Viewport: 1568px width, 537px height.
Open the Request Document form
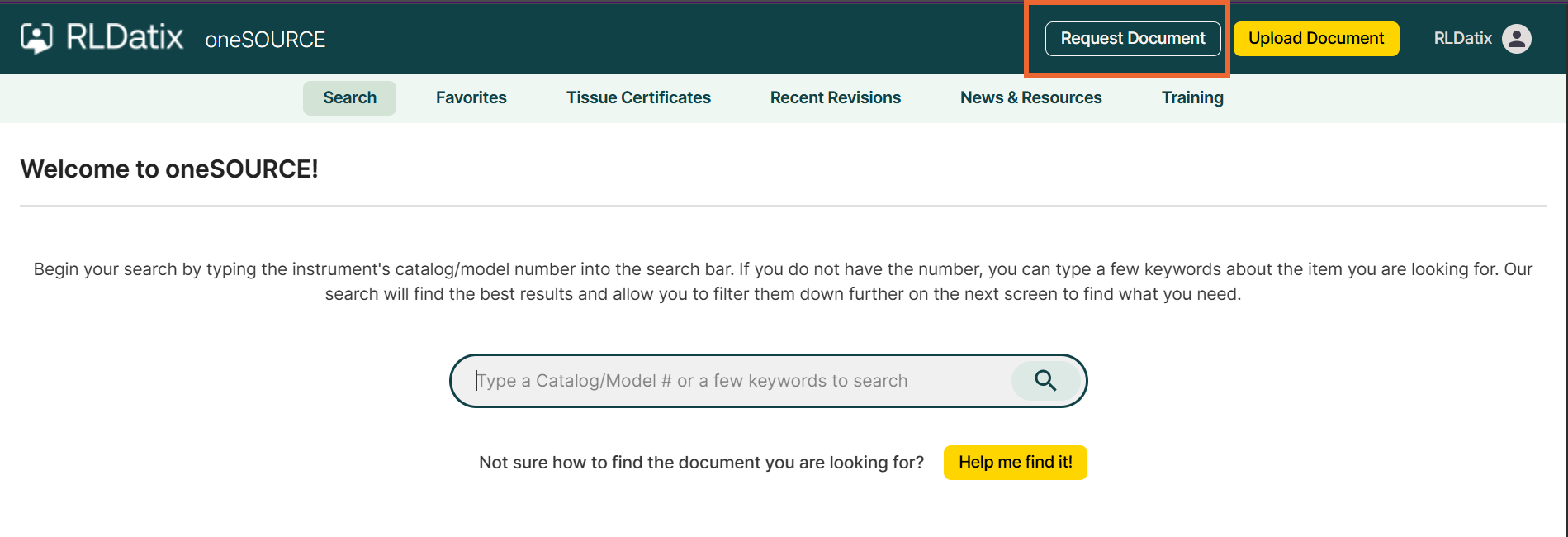coord(1133,39)
